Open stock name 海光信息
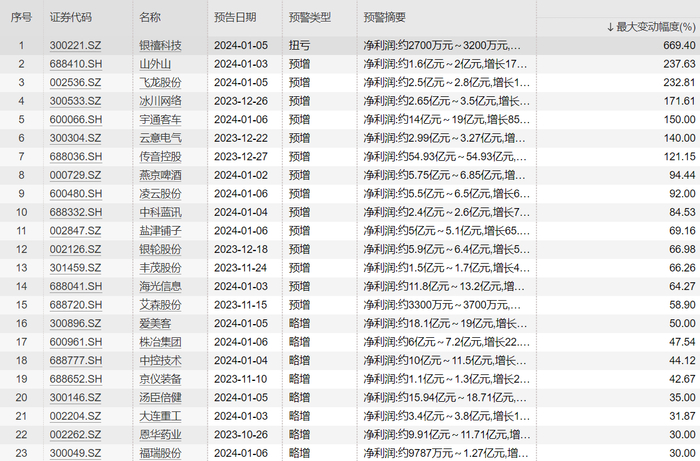The image size is (700, 461). tap(161, 287)
